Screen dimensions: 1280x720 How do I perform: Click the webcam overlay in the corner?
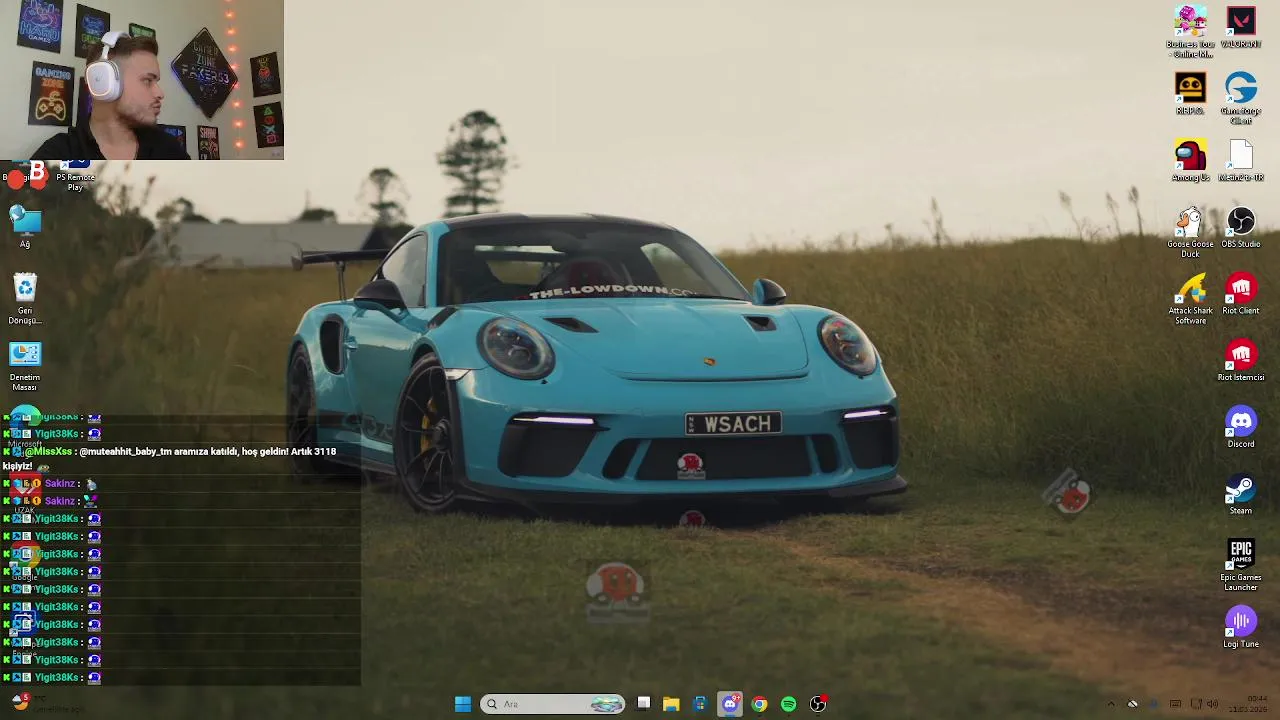(x=142, y=80)
